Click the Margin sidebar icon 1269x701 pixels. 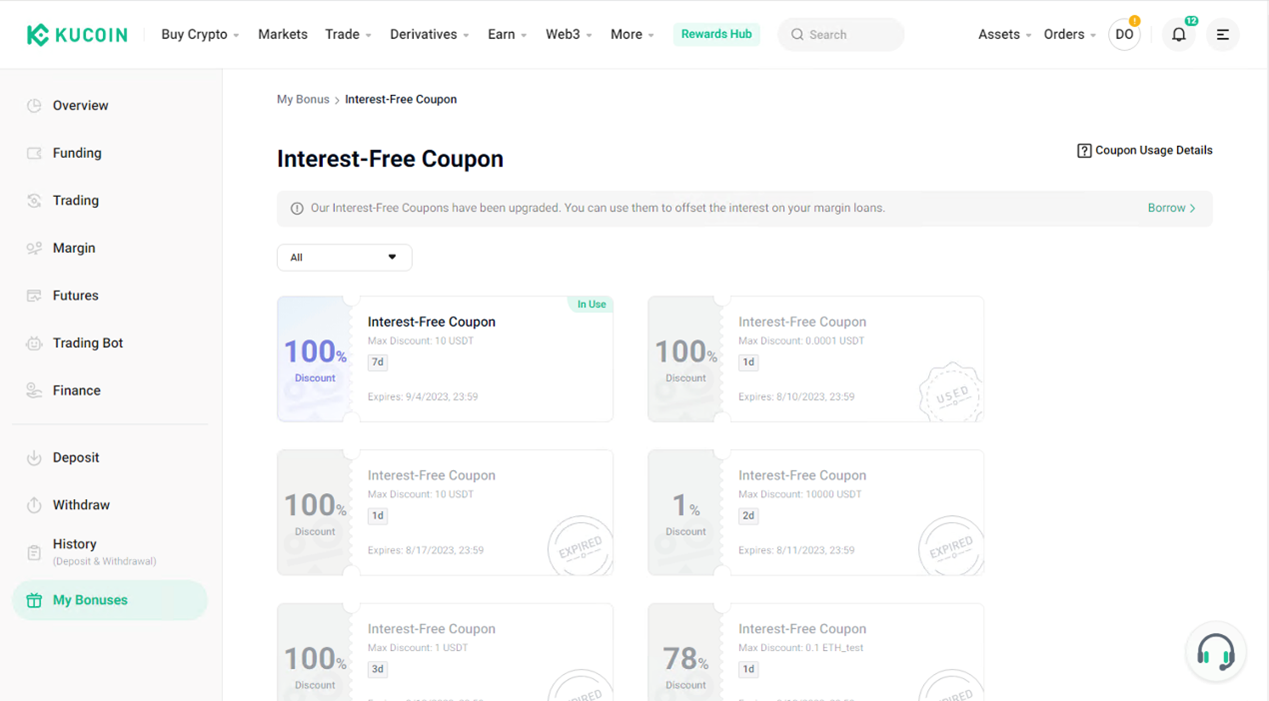tap(34, 248)
